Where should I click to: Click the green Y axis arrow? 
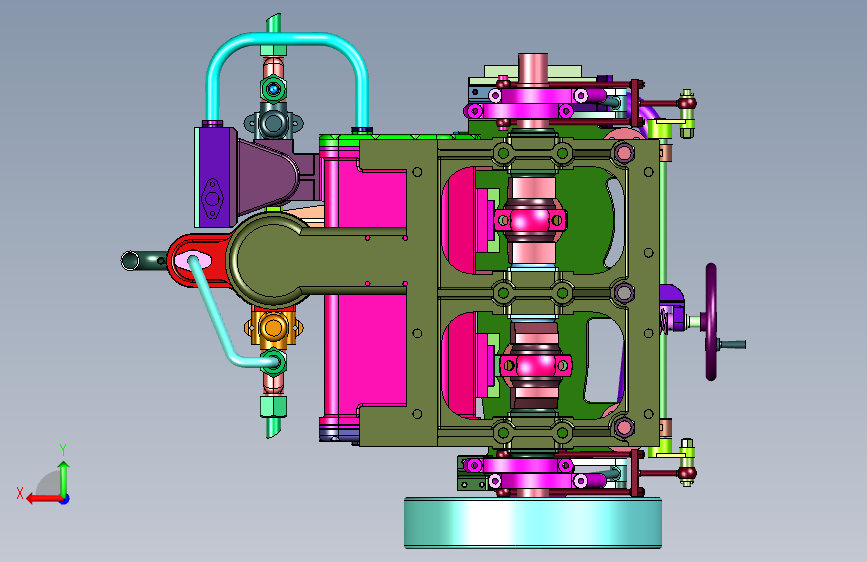[x=64, y=478]
